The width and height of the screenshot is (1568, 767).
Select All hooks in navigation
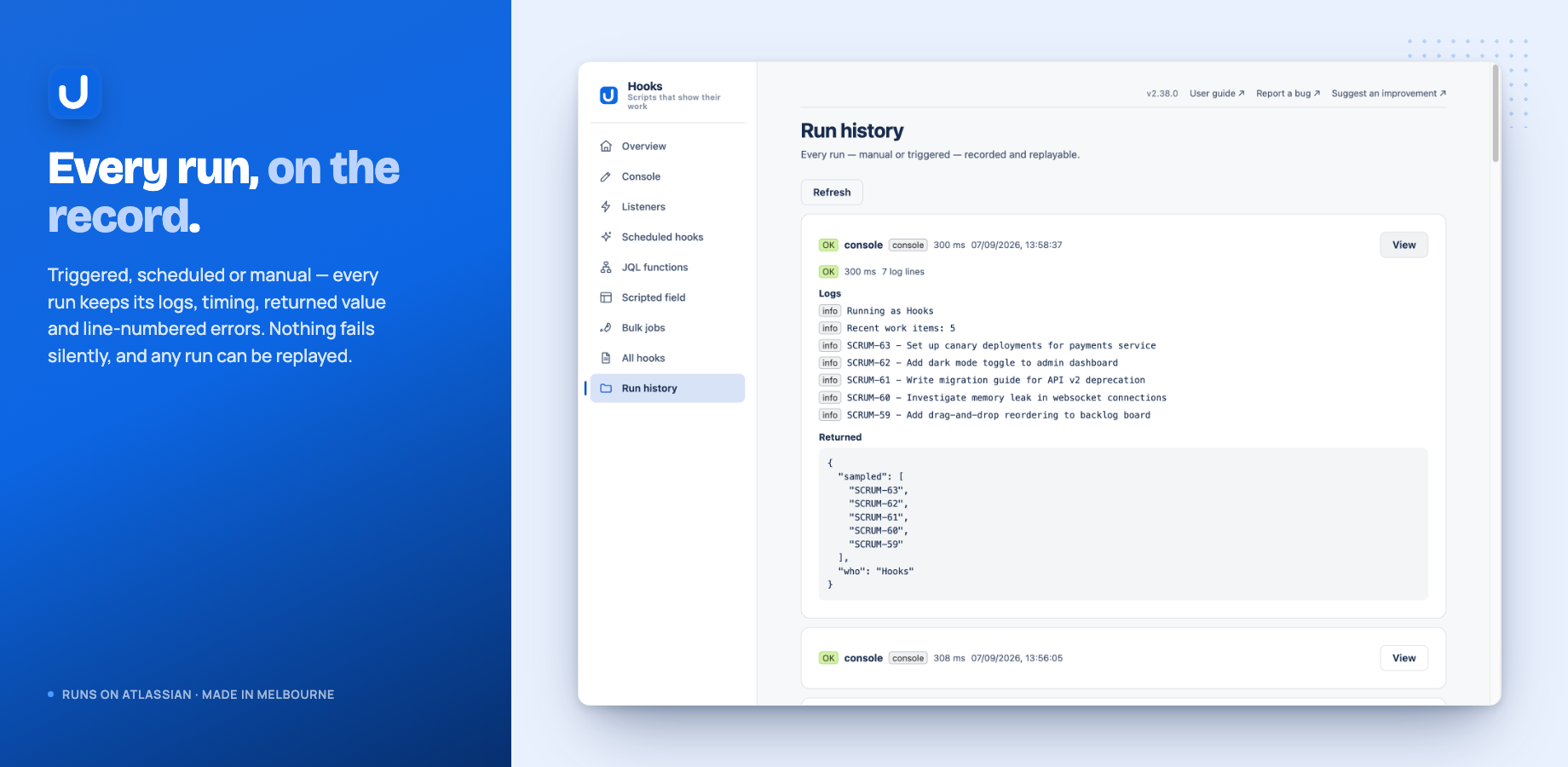tap(667, 358)
